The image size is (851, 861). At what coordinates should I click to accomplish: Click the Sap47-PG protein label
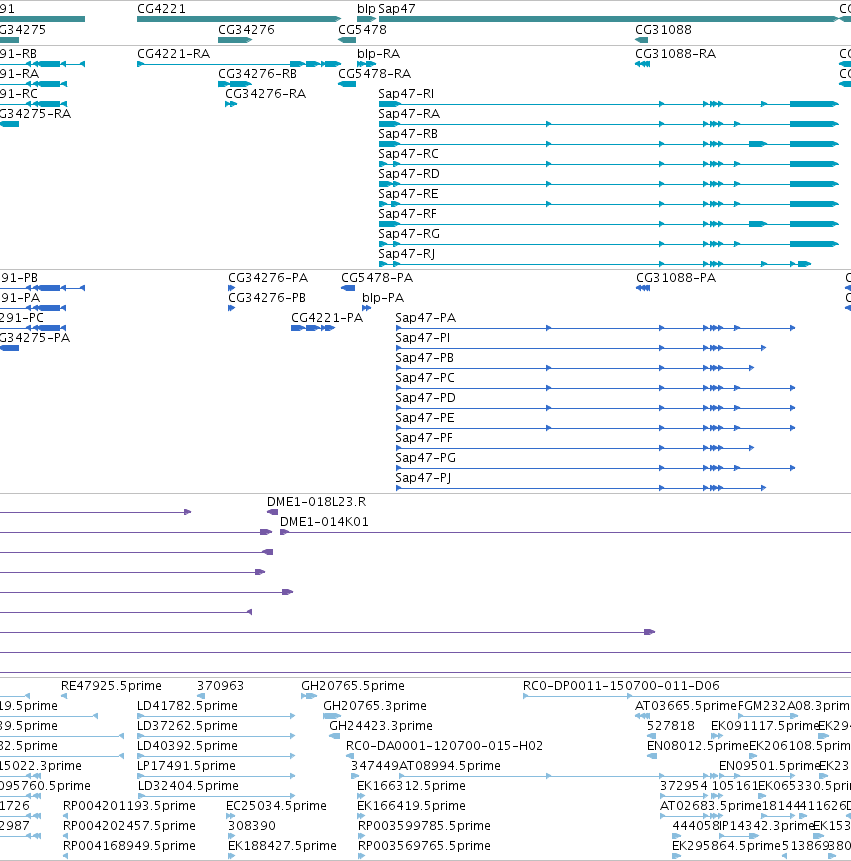pyautogui.click(x=426, y=458)
